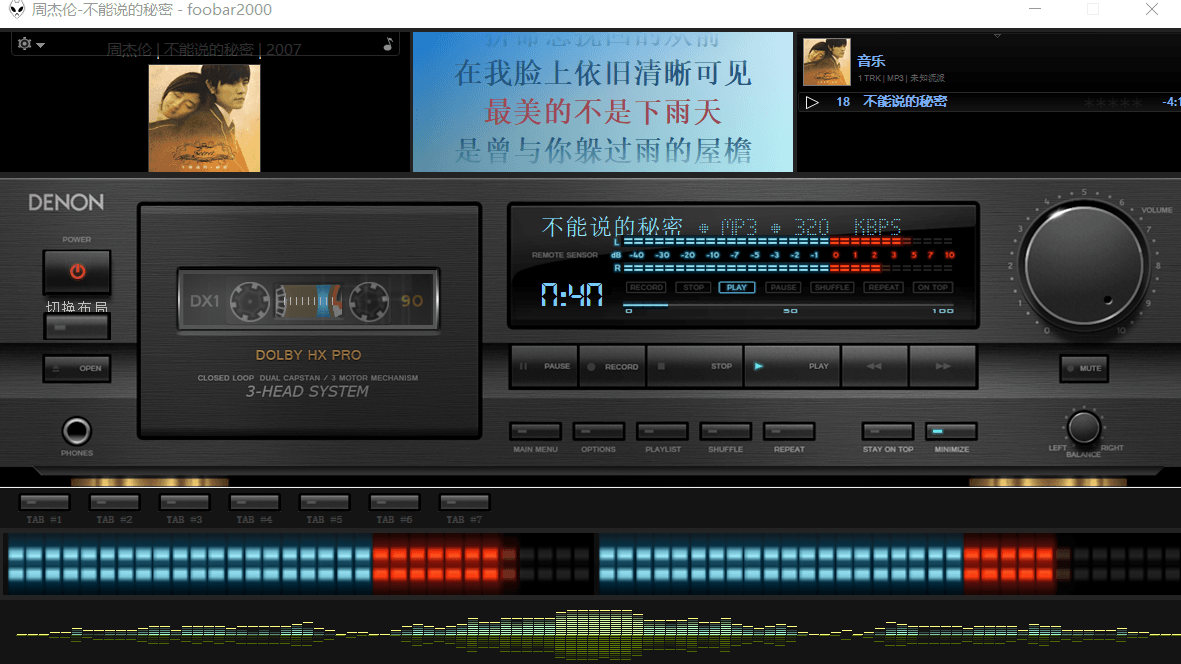Switch to TAB #3

(x=185, y=503)
